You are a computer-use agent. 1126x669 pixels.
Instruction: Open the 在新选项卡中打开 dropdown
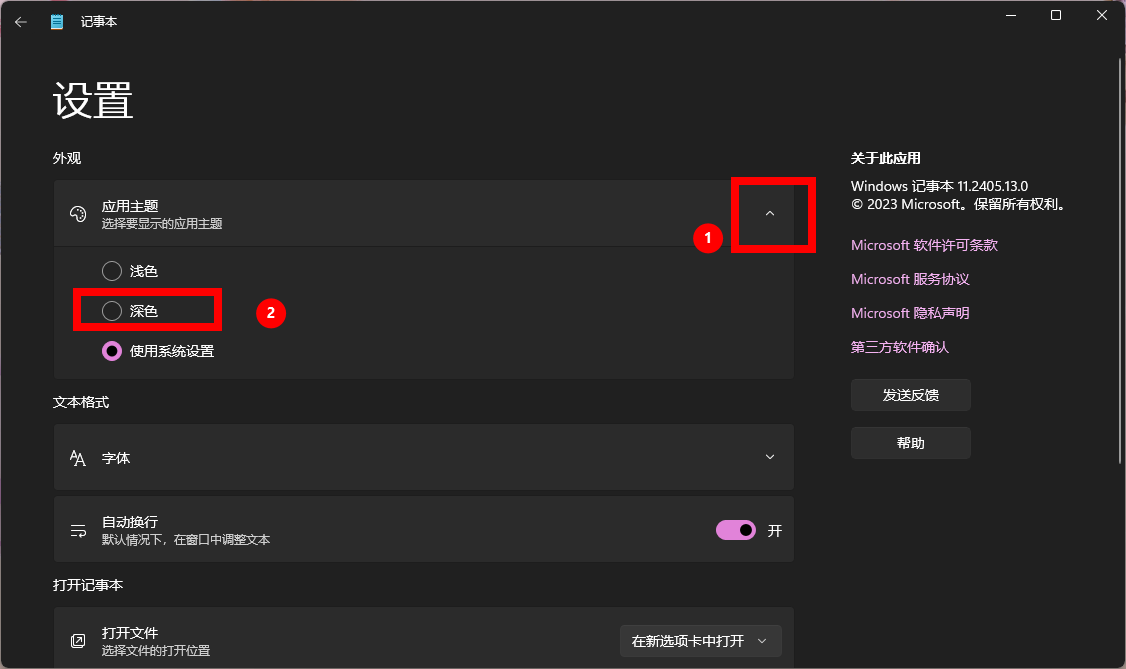point(700,641)
